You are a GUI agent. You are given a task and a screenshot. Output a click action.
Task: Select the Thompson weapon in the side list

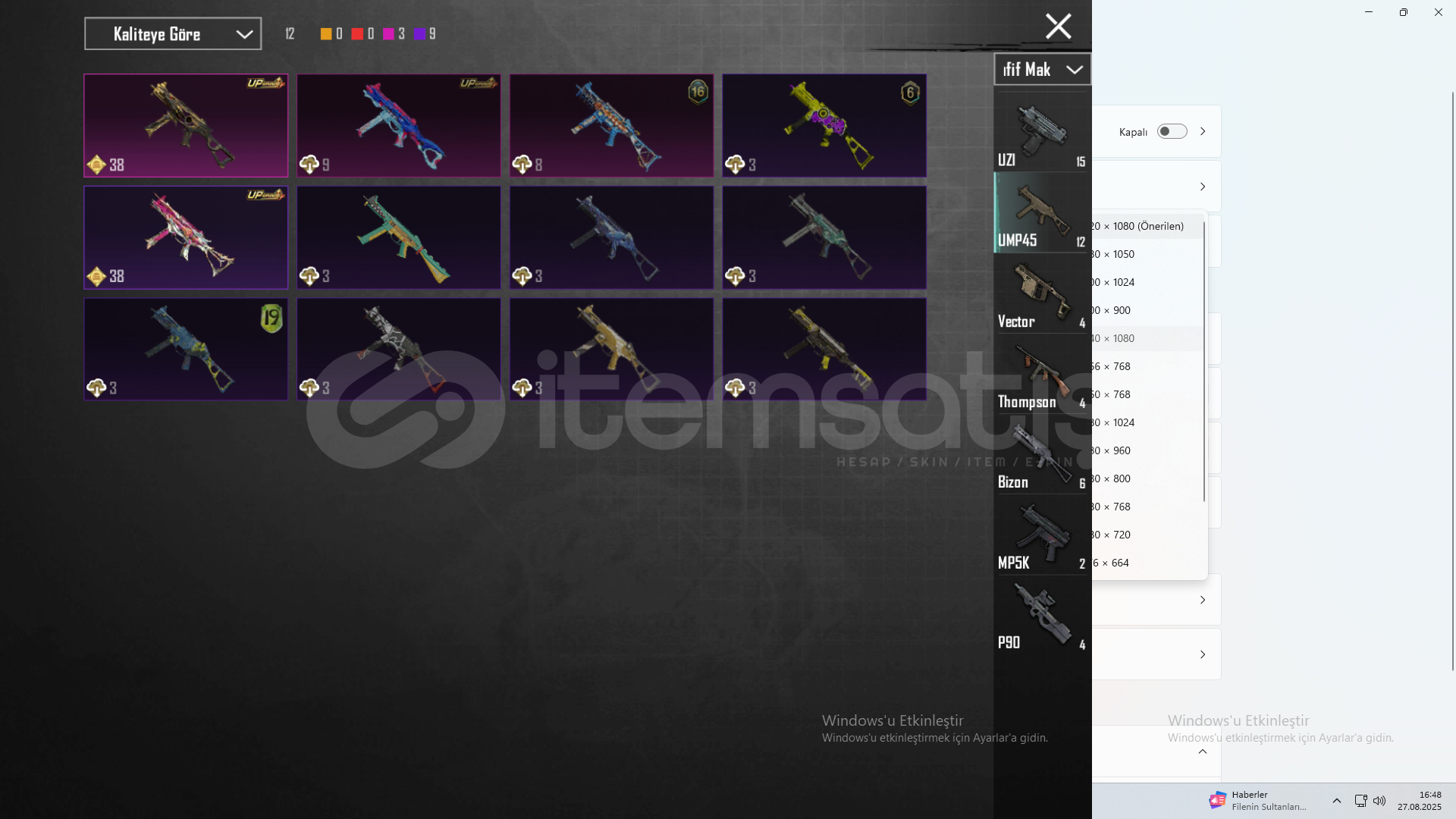[1042, 373]
